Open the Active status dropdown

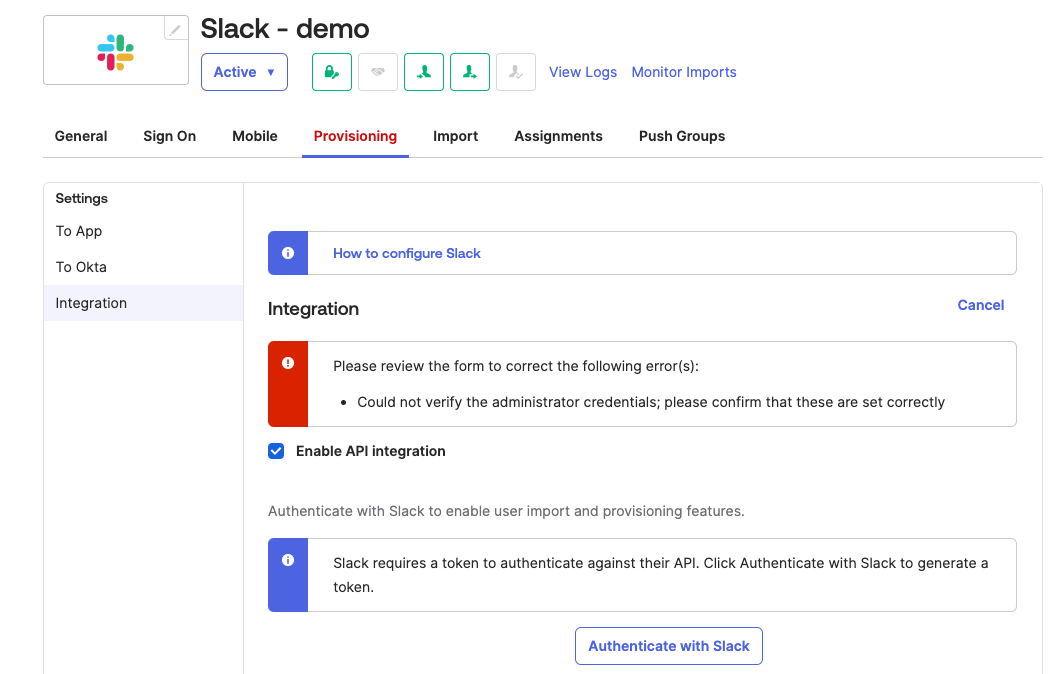pyautogui.click(x=244, y=72)
